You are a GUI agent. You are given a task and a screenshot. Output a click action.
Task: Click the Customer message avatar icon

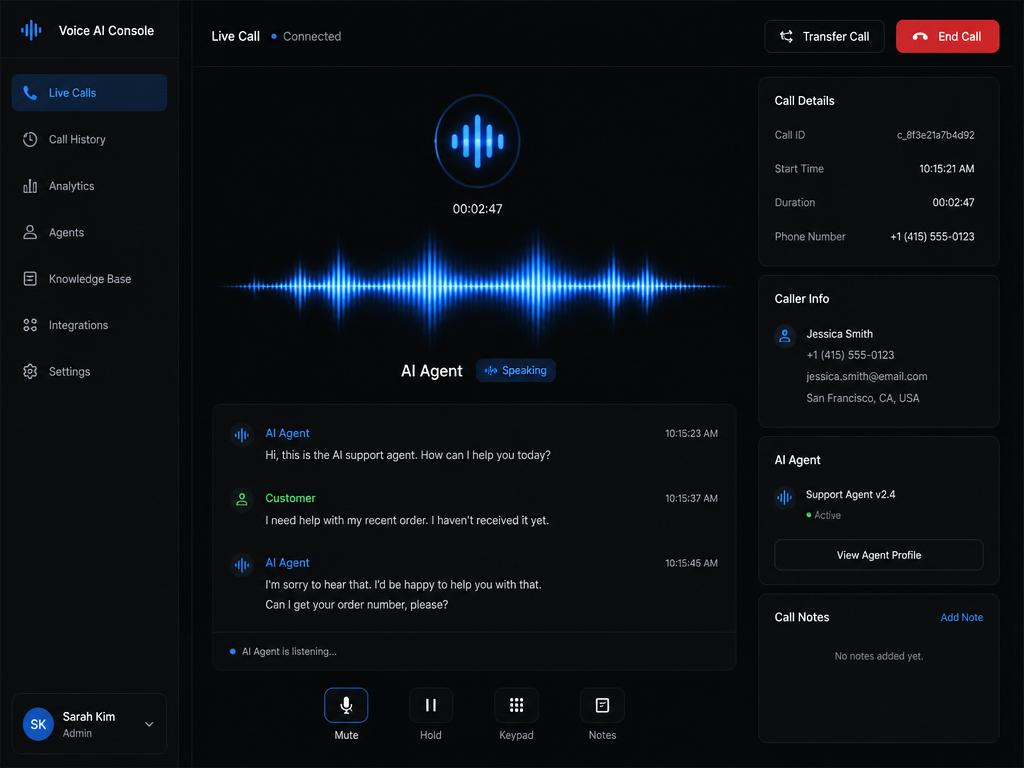242,500
